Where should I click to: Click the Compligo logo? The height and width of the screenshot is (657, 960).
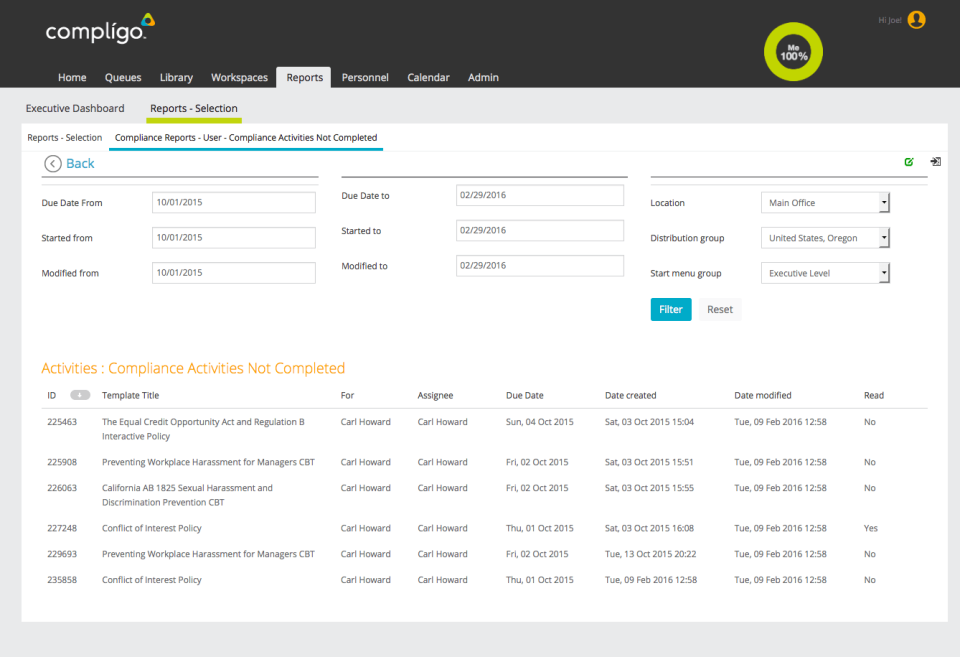100,29
